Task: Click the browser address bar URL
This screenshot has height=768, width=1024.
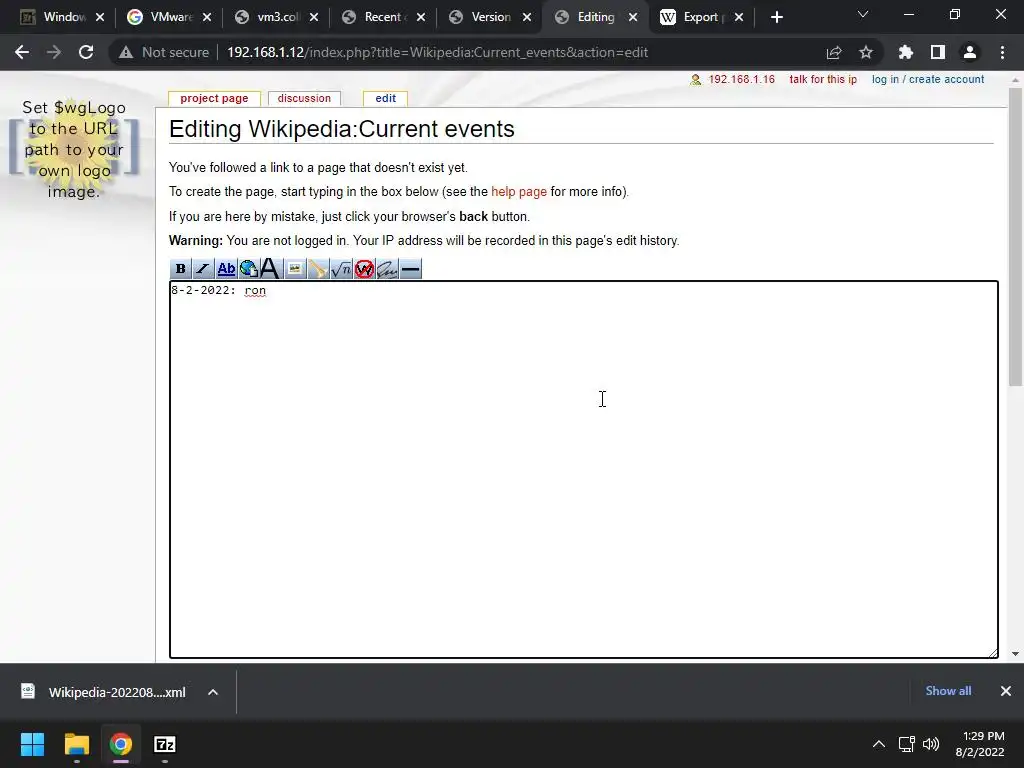Action: 437,52
